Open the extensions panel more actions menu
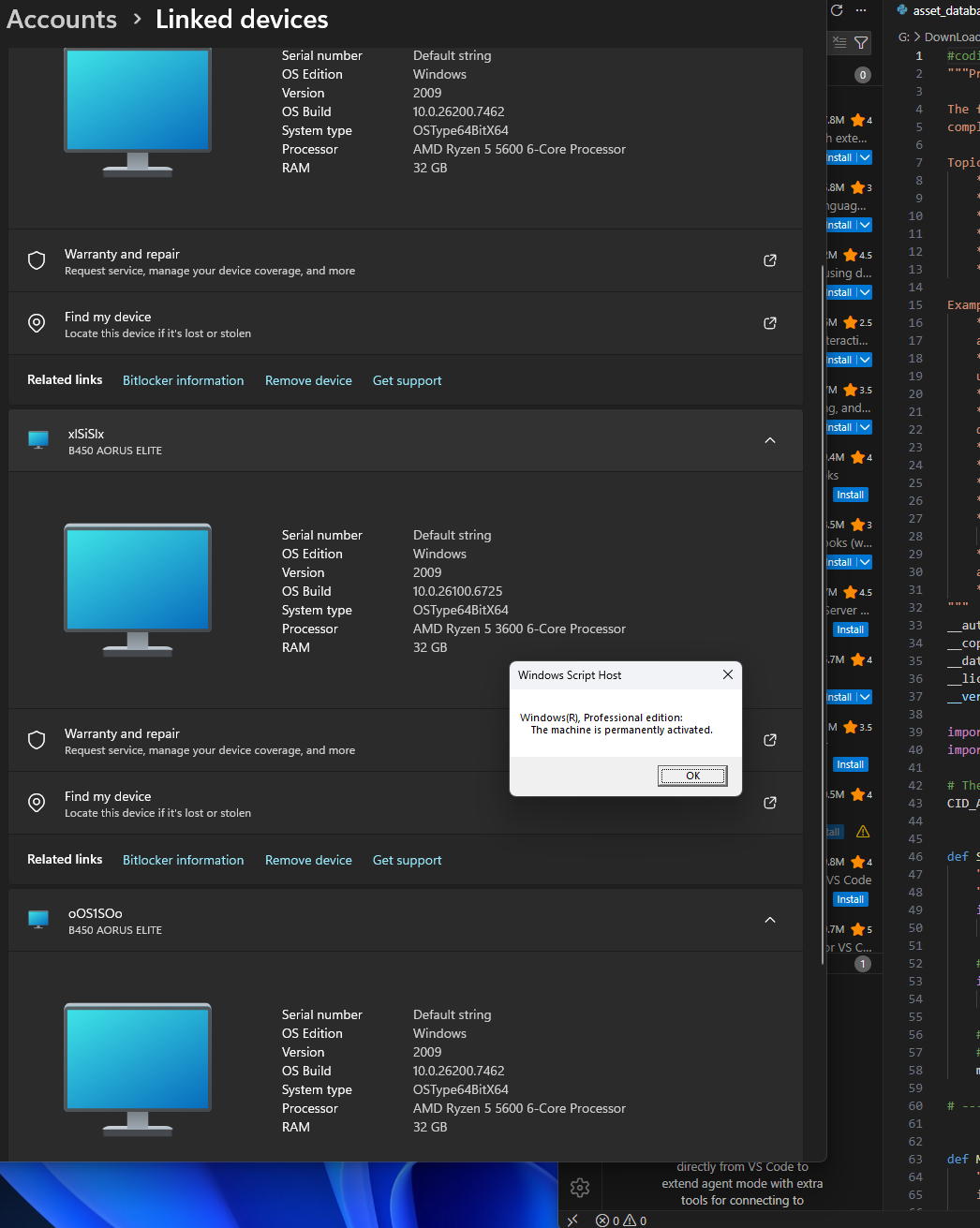 tap(861, 10)
